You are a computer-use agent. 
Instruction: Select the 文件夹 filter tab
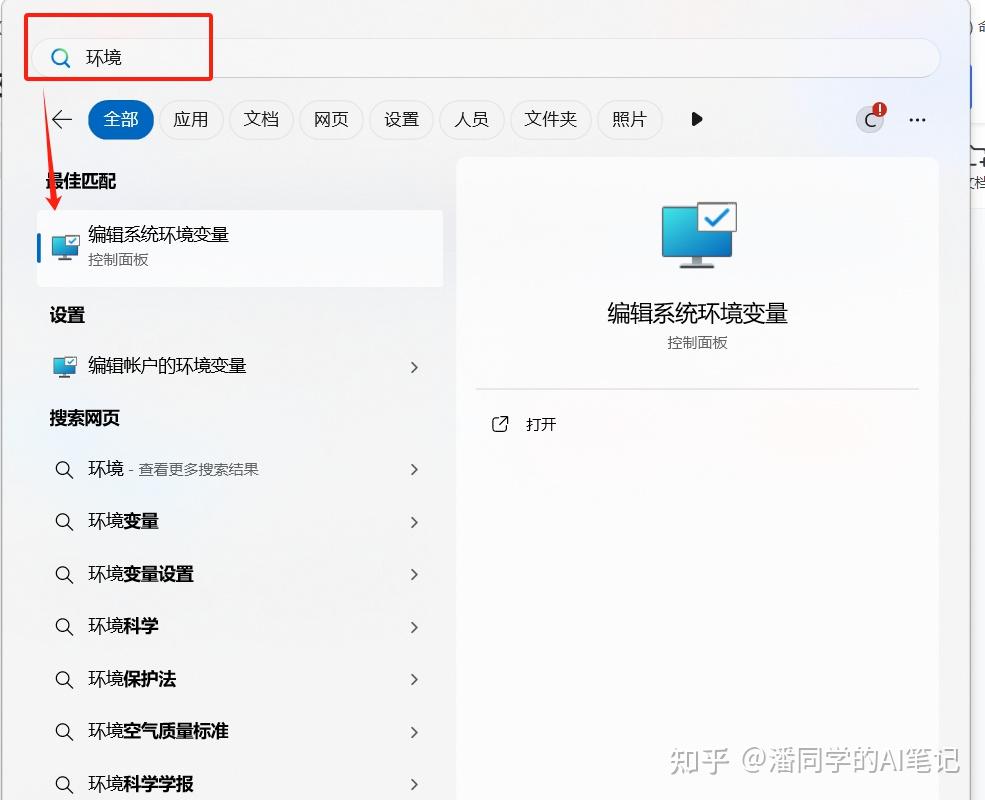(x=551, y=120)
